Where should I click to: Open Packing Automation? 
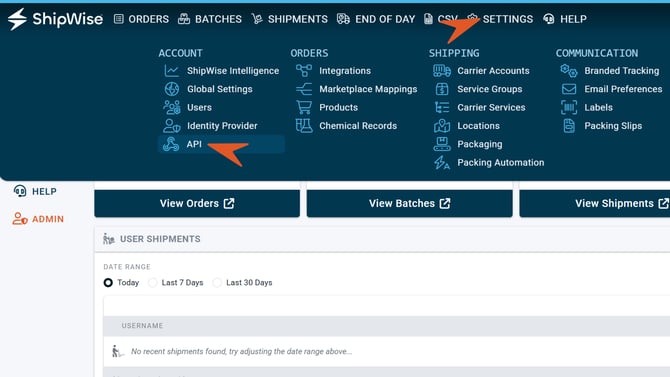click(501, 162)
